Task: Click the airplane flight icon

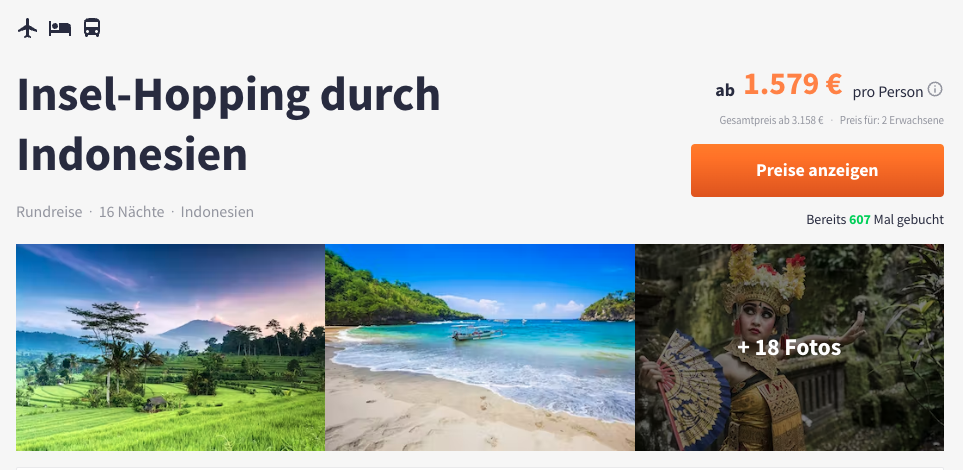Action: point(28,28)
